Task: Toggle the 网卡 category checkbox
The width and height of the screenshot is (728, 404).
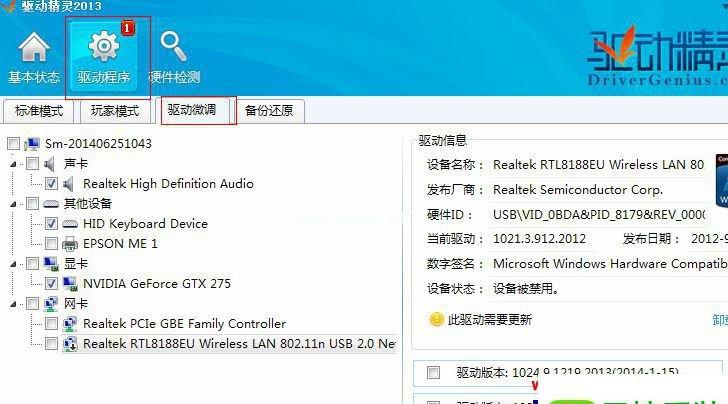Action: (32, 304)
